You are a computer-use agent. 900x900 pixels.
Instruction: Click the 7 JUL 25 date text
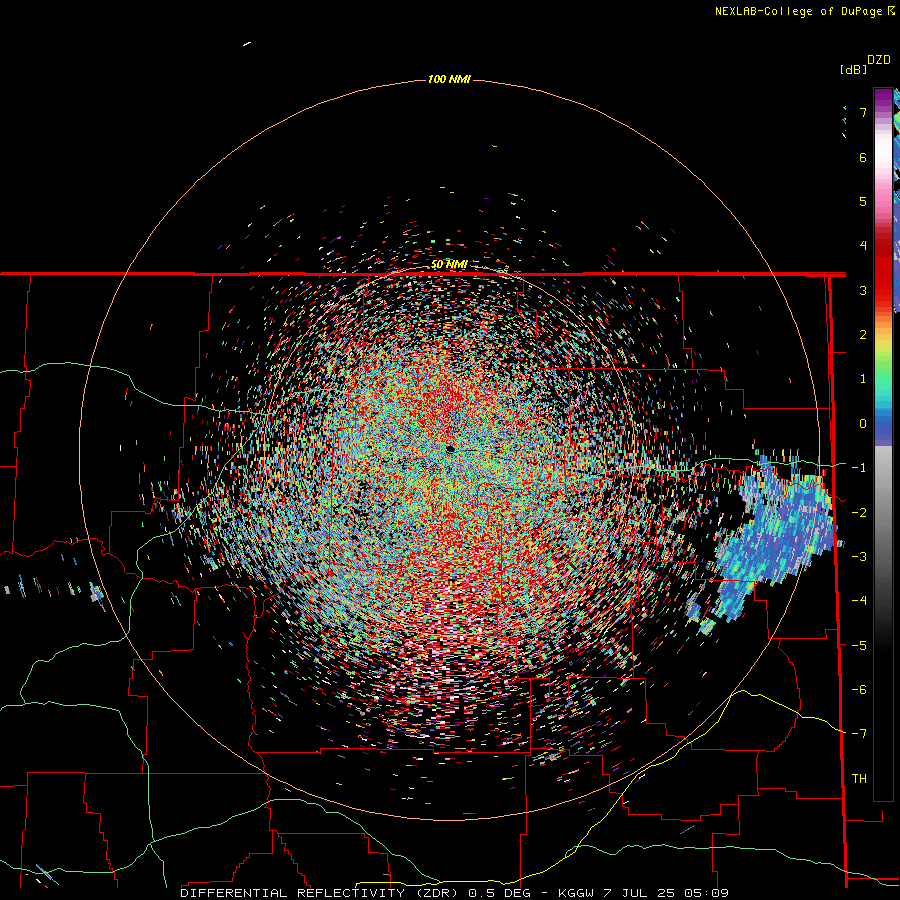point(642,893)
